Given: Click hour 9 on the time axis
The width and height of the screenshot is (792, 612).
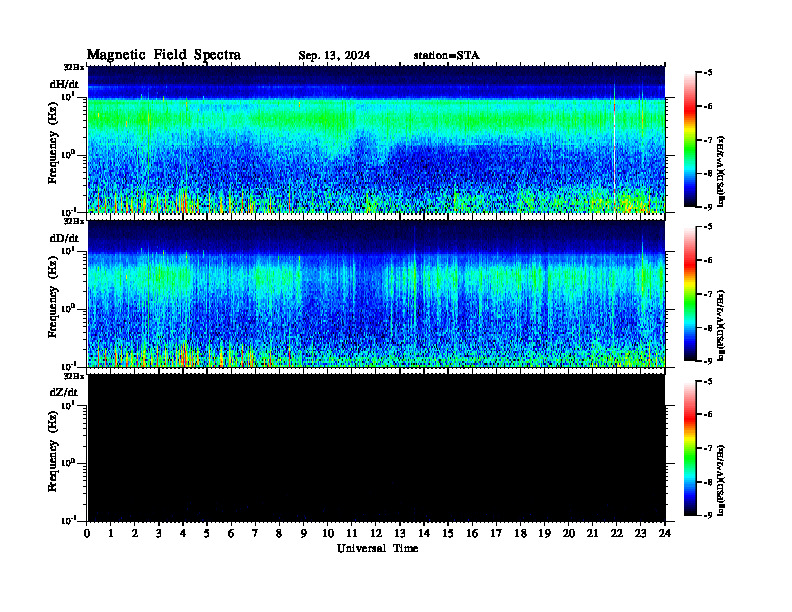Looking at the screenshot, I should pos(304,533).
